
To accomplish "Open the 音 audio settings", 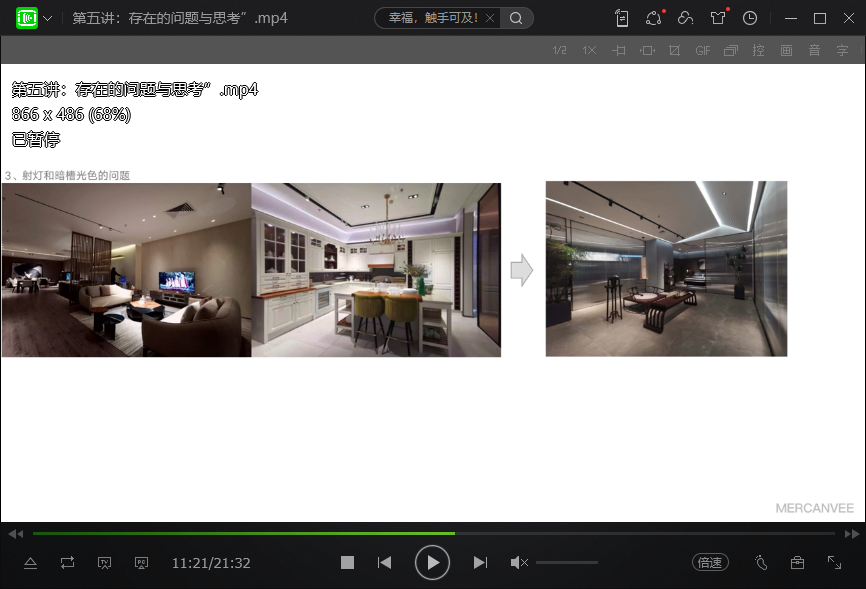I will 814,50.
